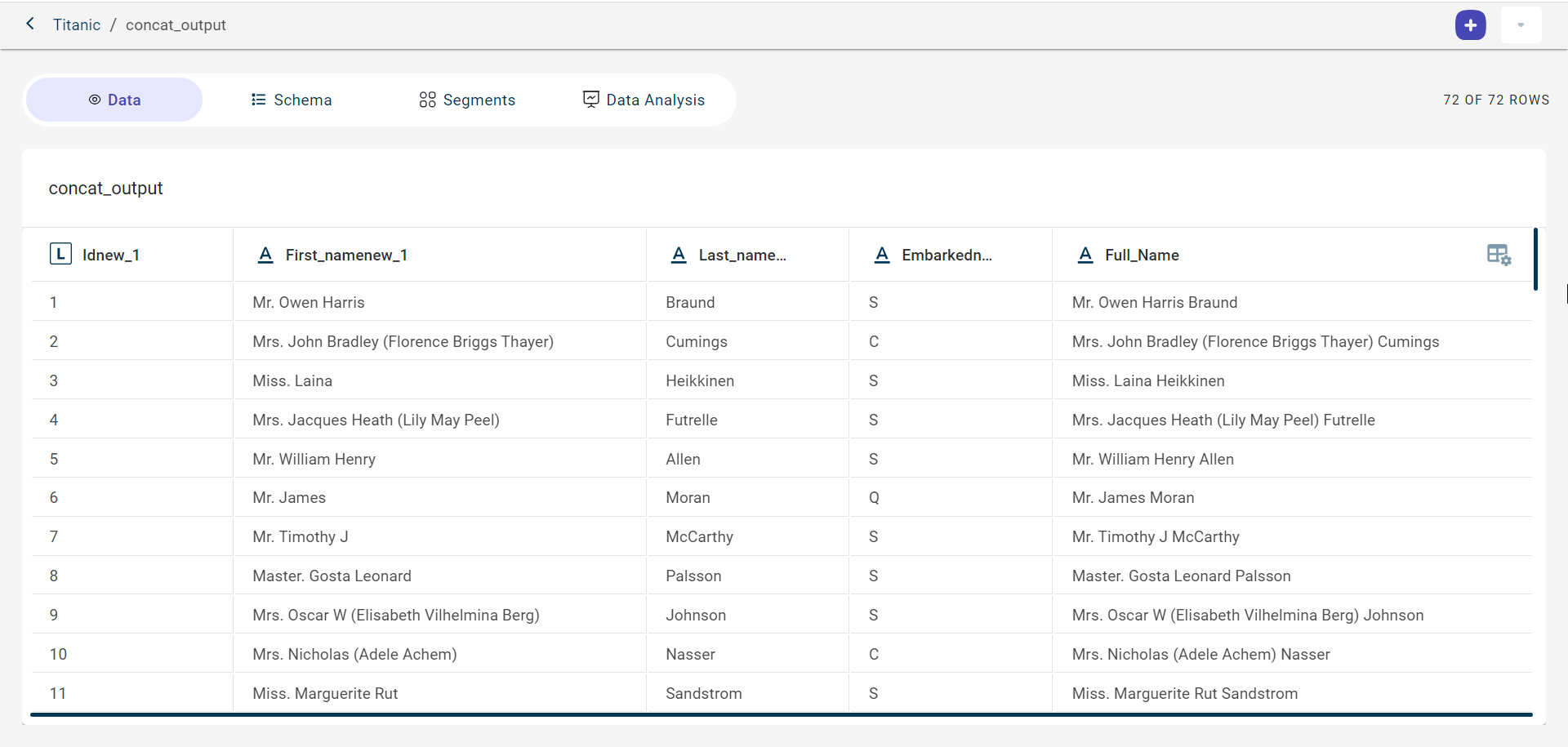The height and width of the screenshot is (747, 1568).
Task: Click the purple plus add button
Action: tap(1470, 25)
